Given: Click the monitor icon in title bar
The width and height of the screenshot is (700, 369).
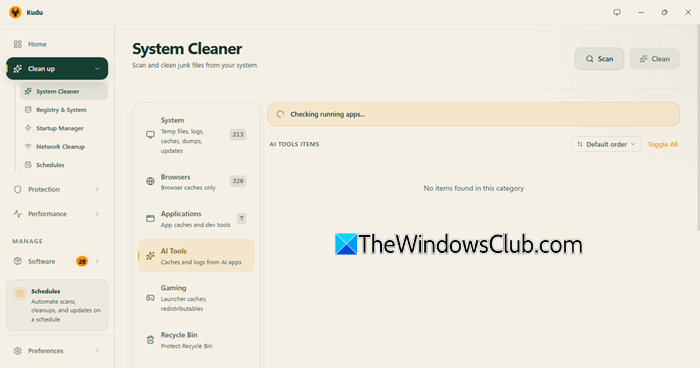Looking at the screenshot, I should tap(617, 12).
